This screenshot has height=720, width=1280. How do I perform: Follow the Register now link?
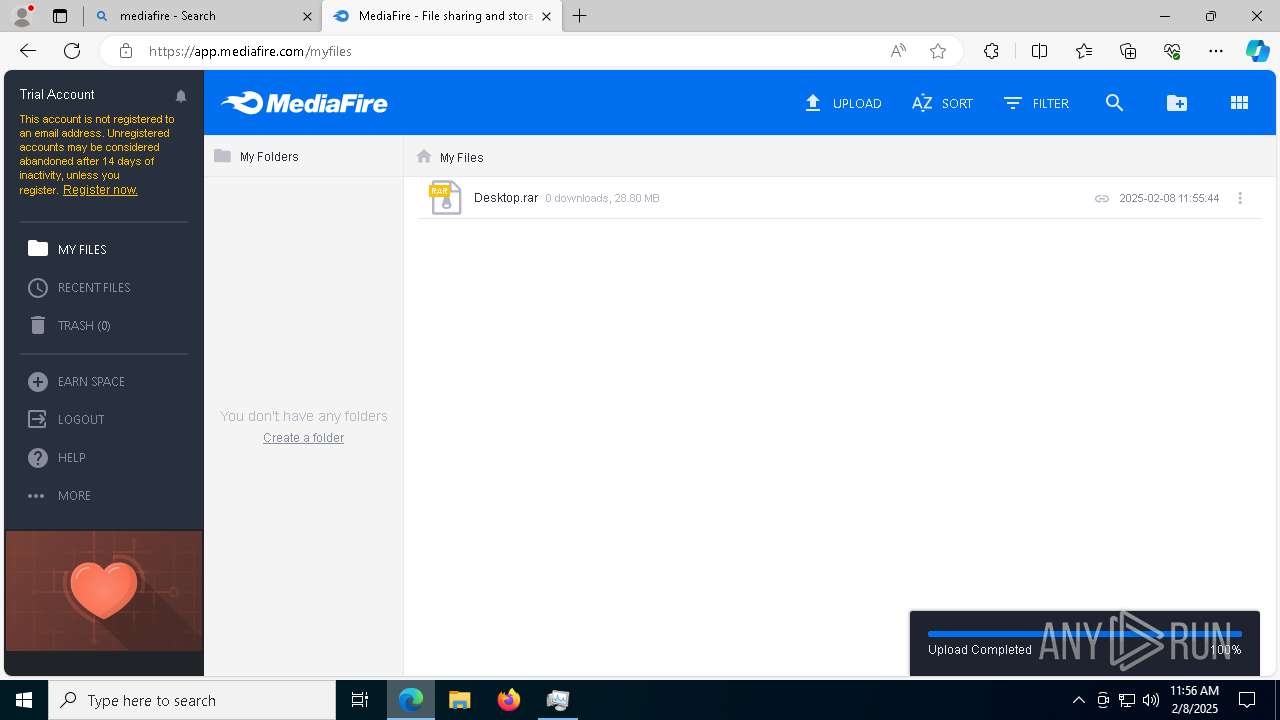100,190
